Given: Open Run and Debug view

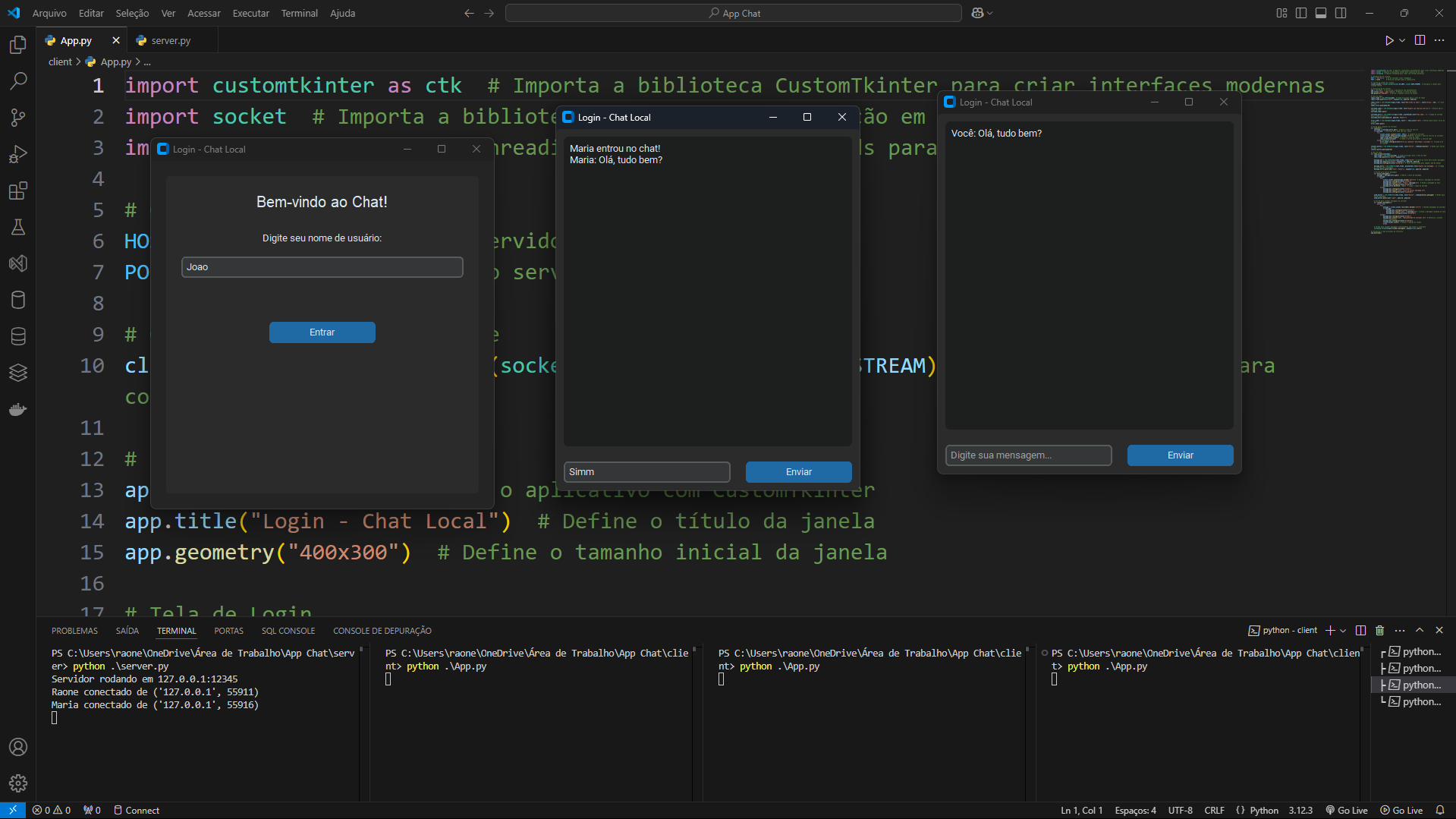Looking at the screenshot, I should point(18,154).
